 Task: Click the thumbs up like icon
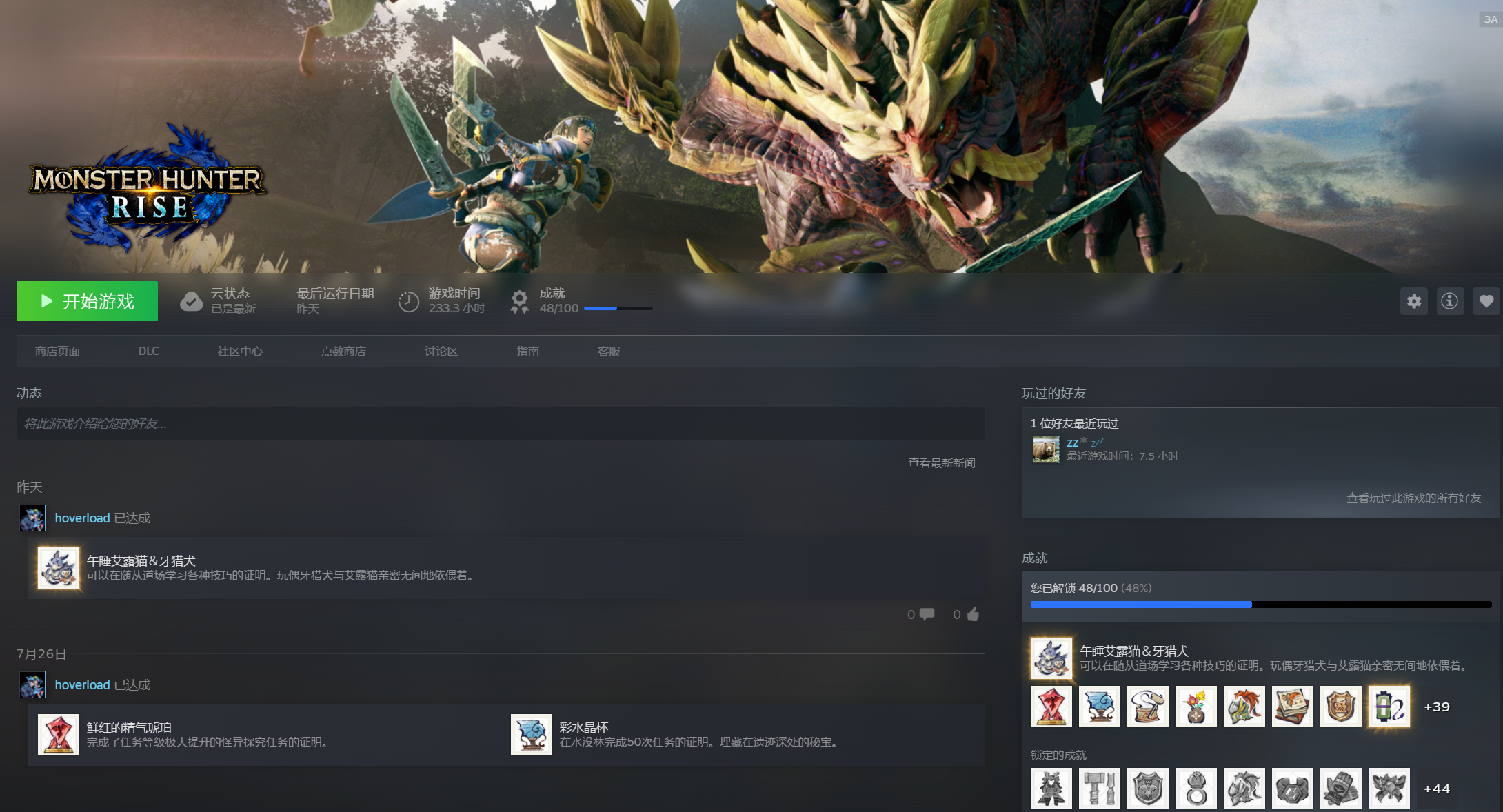[x=973, y=613]
